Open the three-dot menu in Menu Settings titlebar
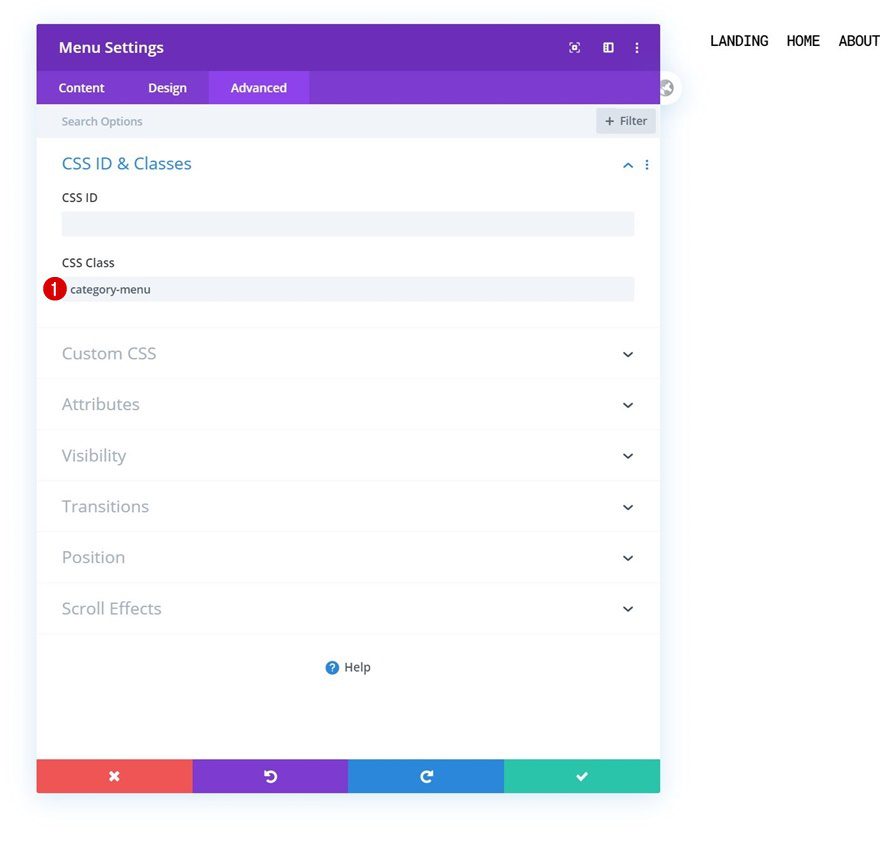 point(637,47)
